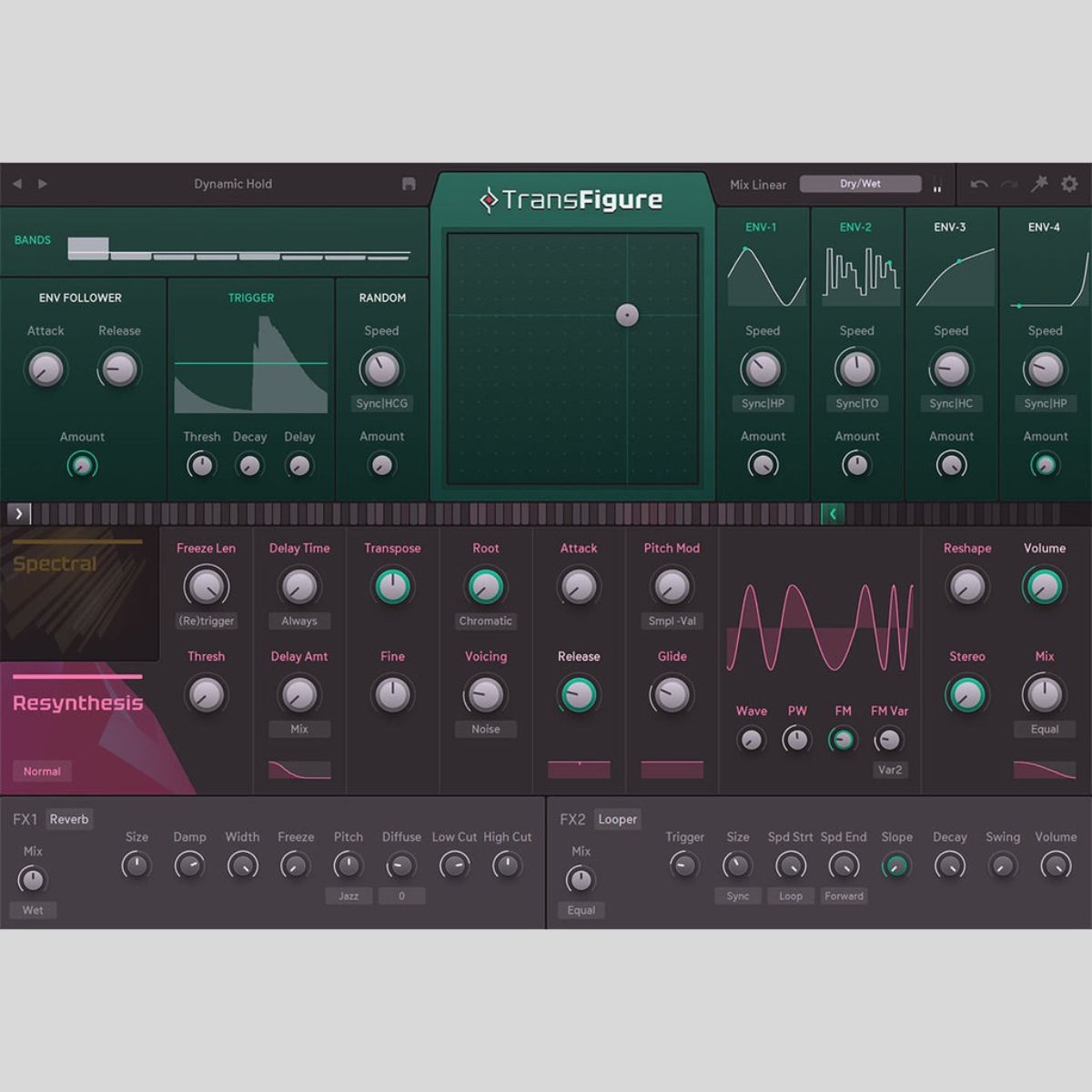Viewport: 1092px width, 1092px height.
Task: Toggle the Resynthesis Normal mode button
Action: click(x=42, y=771)
